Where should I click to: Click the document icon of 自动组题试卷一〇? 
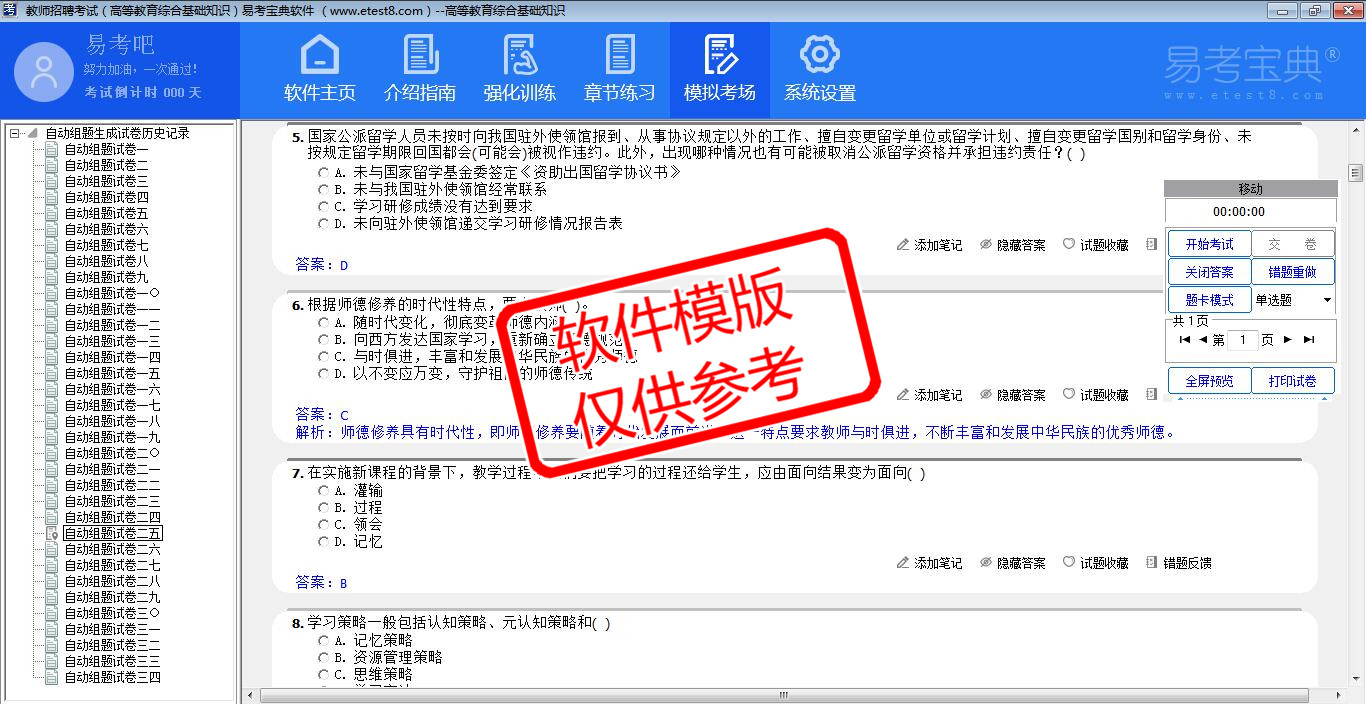(52, 293)
